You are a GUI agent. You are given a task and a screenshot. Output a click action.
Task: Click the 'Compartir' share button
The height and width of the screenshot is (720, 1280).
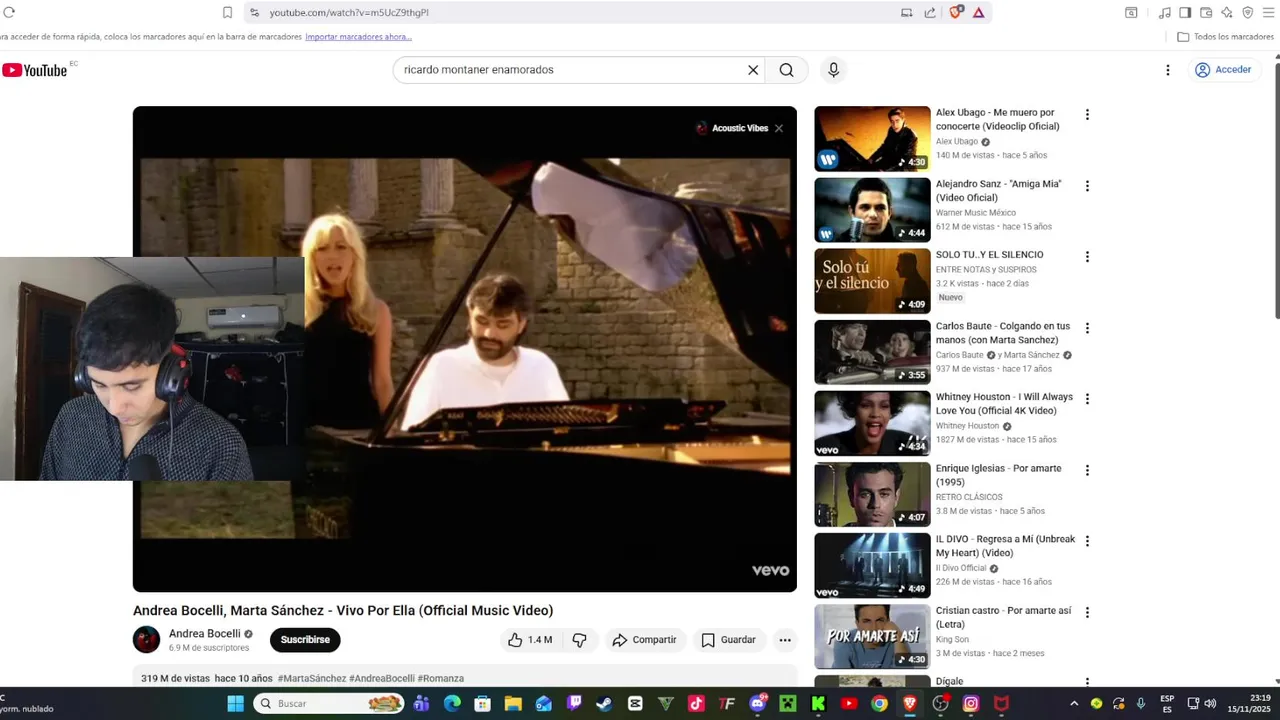tap(644, 640)
